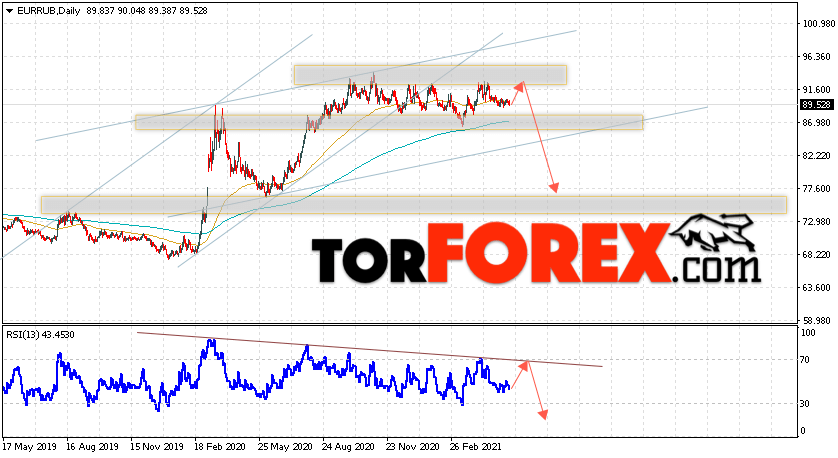This screenshot has width=838, height=458.
Task: Click the 96.360 price axis label
Action: (x=817, y=57)
